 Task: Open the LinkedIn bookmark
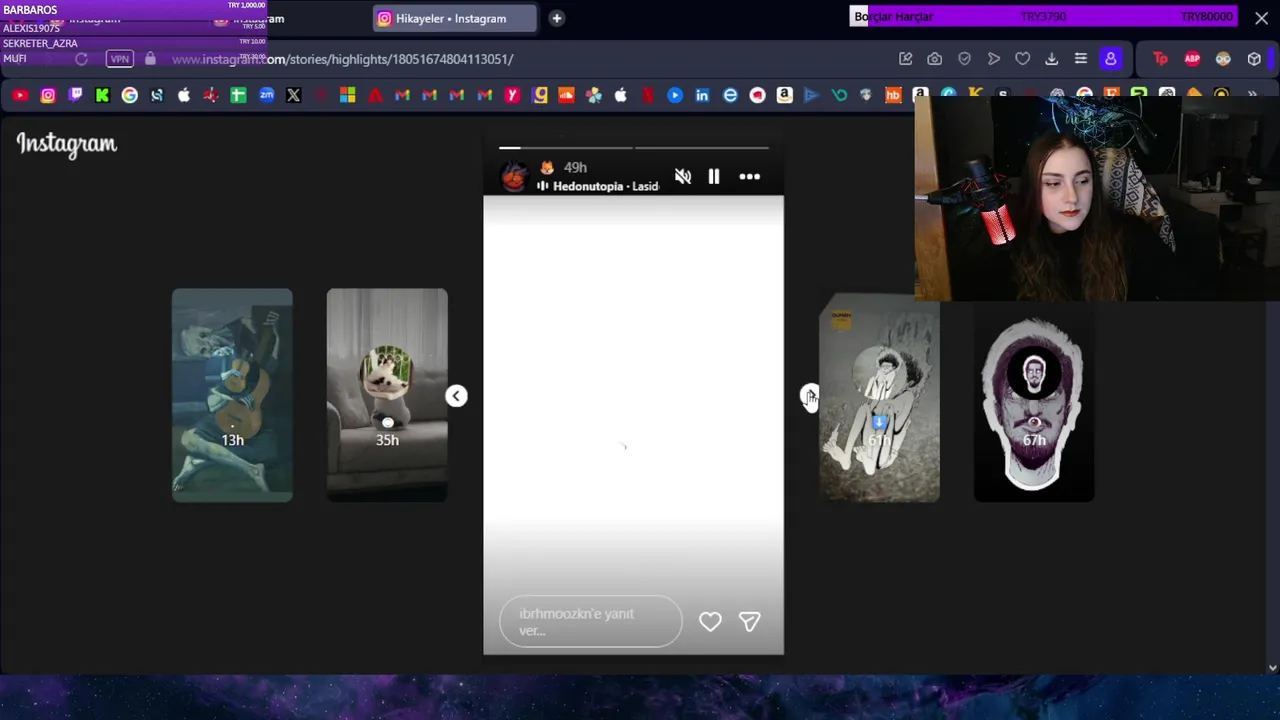(702, 95)
